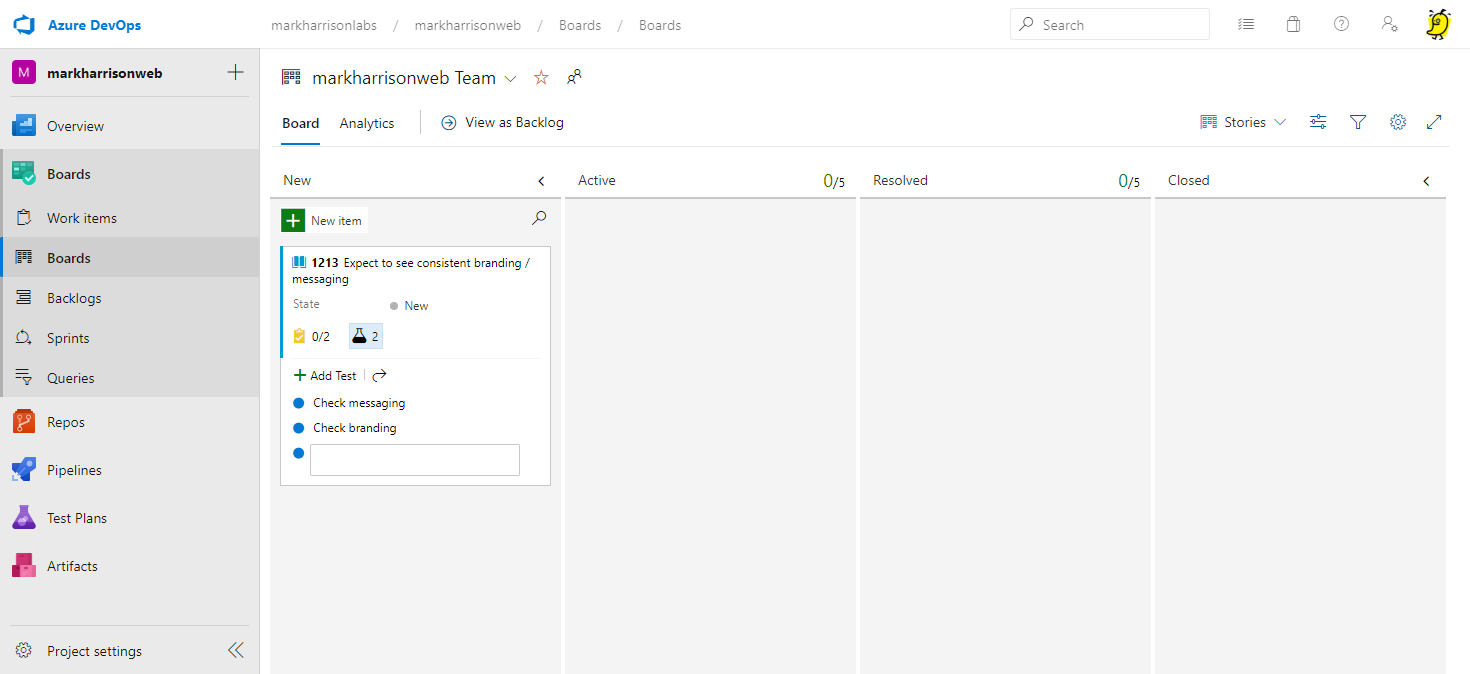This screenshot has height=674, width=1470.
Task: Open board settings gear icon
Action: point(1398,122)
